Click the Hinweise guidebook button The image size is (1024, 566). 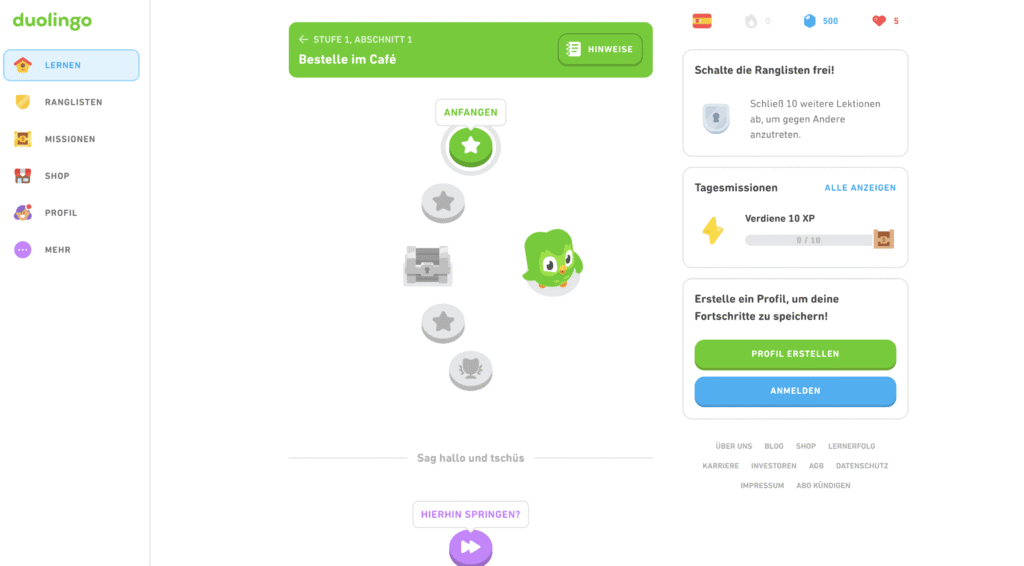600,50
